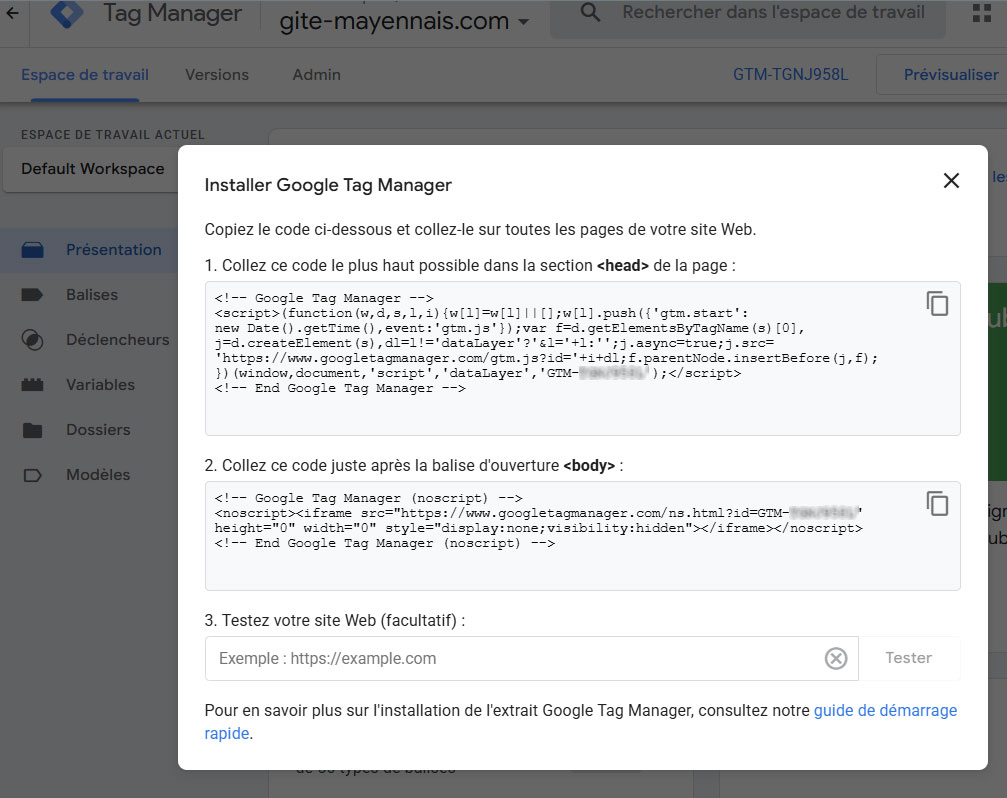Copy the head section code snippet
1007x798 pixels.
937,304
